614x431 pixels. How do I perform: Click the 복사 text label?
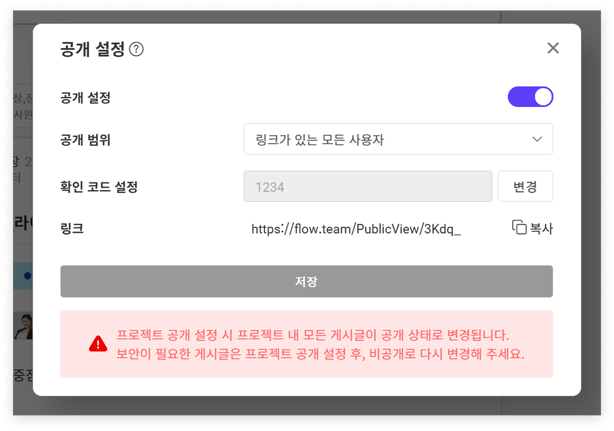coord(541,228)
